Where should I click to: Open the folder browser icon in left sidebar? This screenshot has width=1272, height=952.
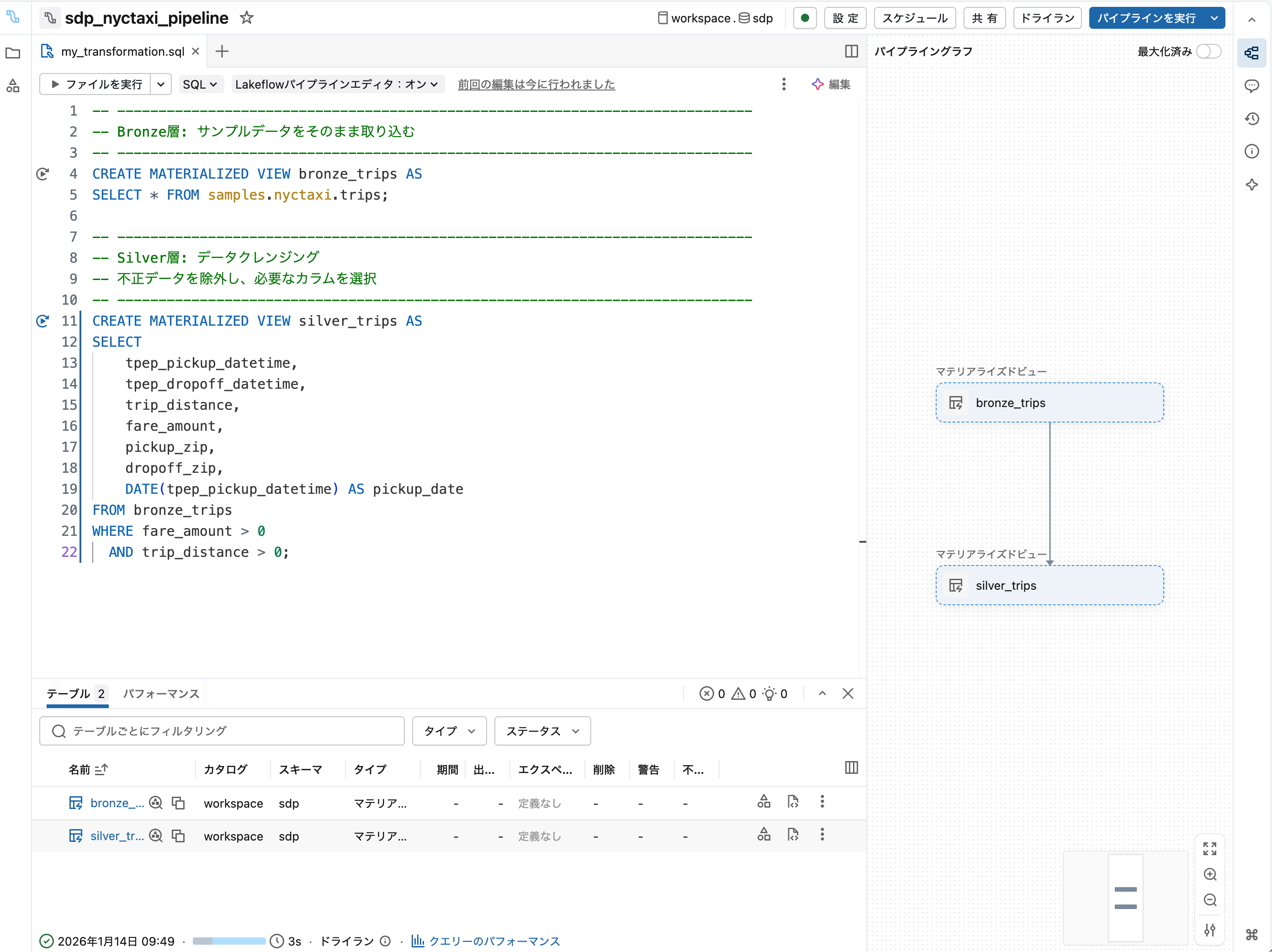pos(13,53)
